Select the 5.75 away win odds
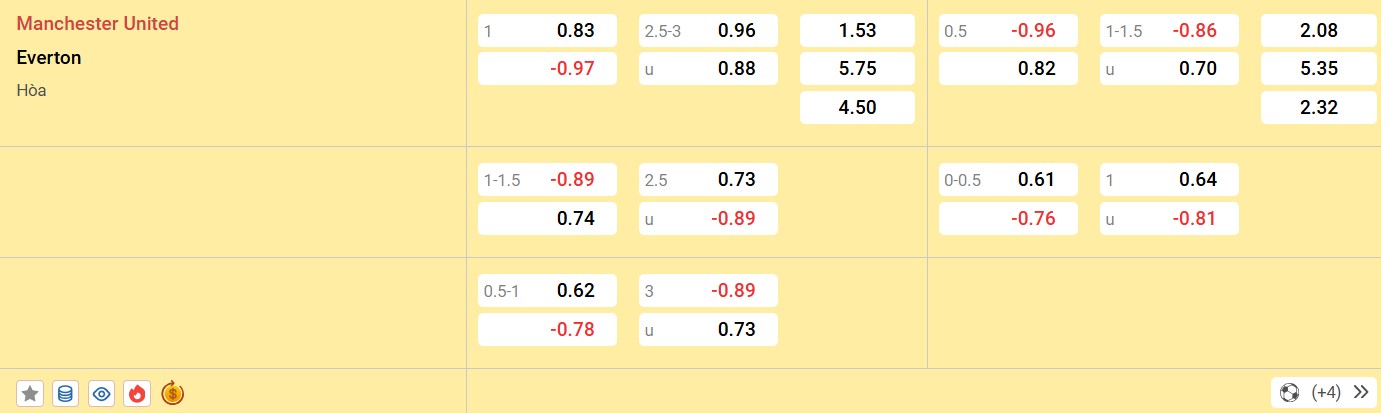The width and height of the screenshot is (1381, 413). tap(857, 69)
